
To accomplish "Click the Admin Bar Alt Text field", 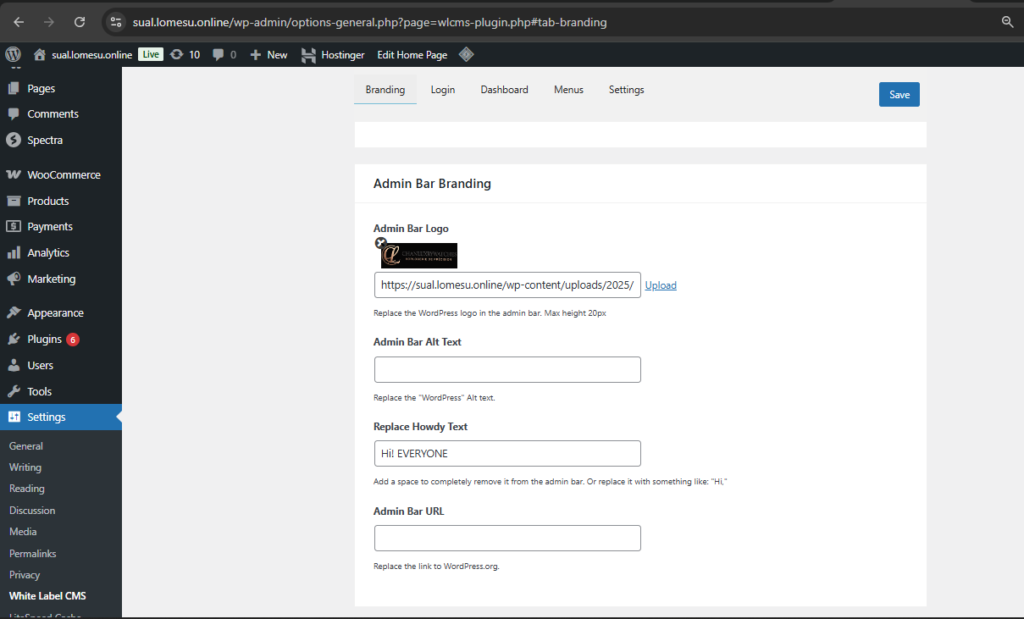I will click(507, 370).
